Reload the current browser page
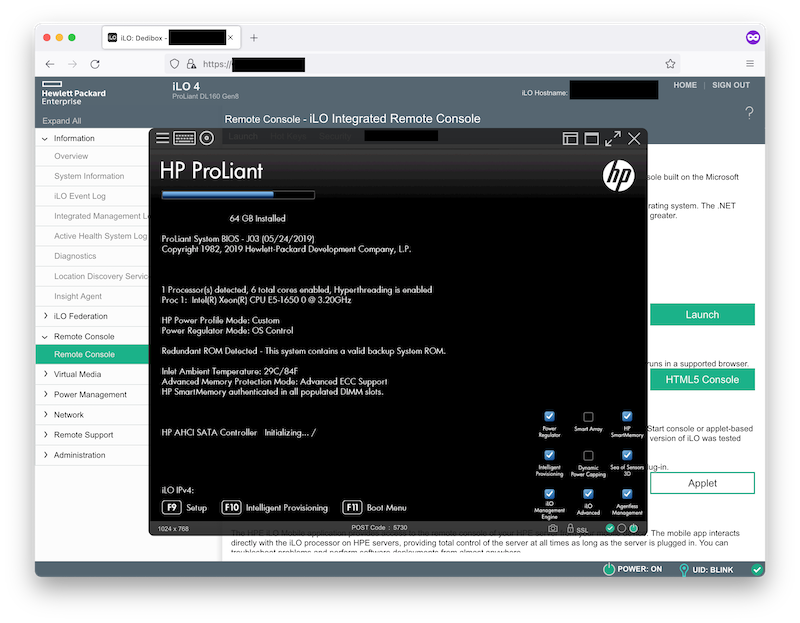 tap(95, 64)
